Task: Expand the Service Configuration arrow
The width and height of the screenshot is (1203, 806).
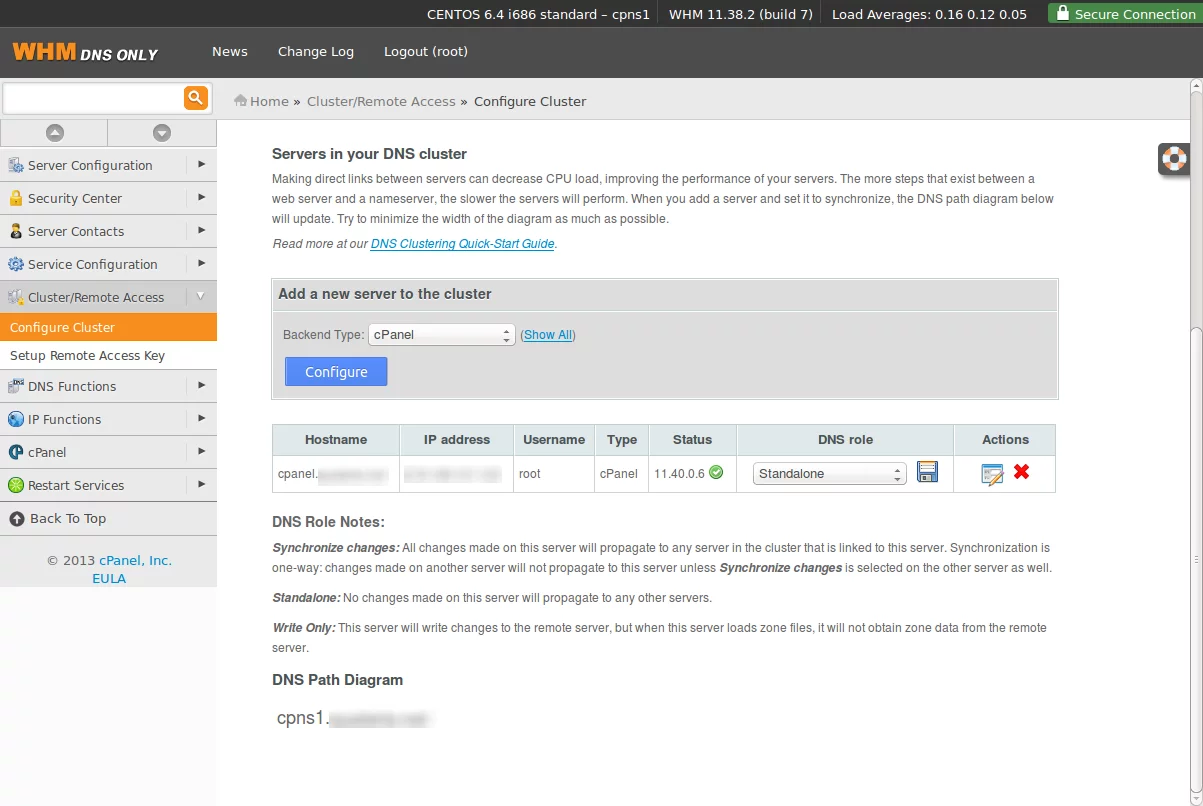Action: tap(201, 263)
